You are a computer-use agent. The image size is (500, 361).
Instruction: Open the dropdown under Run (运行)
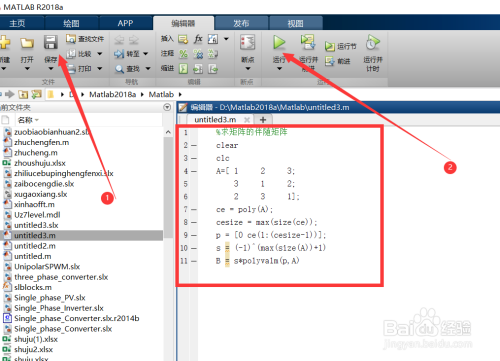click(279, 69)
